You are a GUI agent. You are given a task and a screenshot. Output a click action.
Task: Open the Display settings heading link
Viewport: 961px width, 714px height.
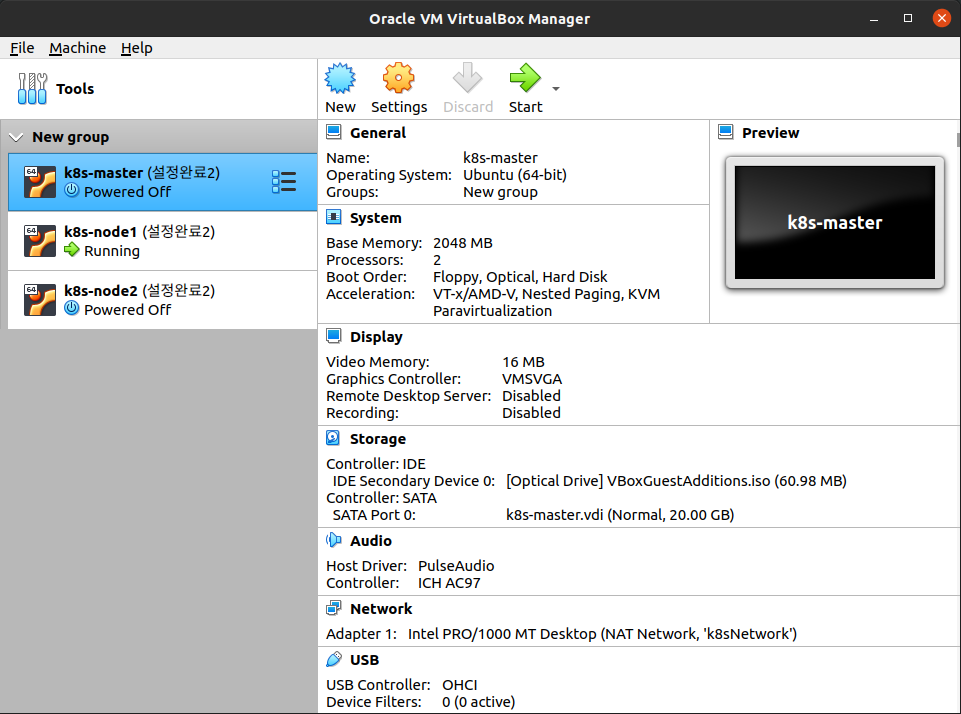[376, 337]
